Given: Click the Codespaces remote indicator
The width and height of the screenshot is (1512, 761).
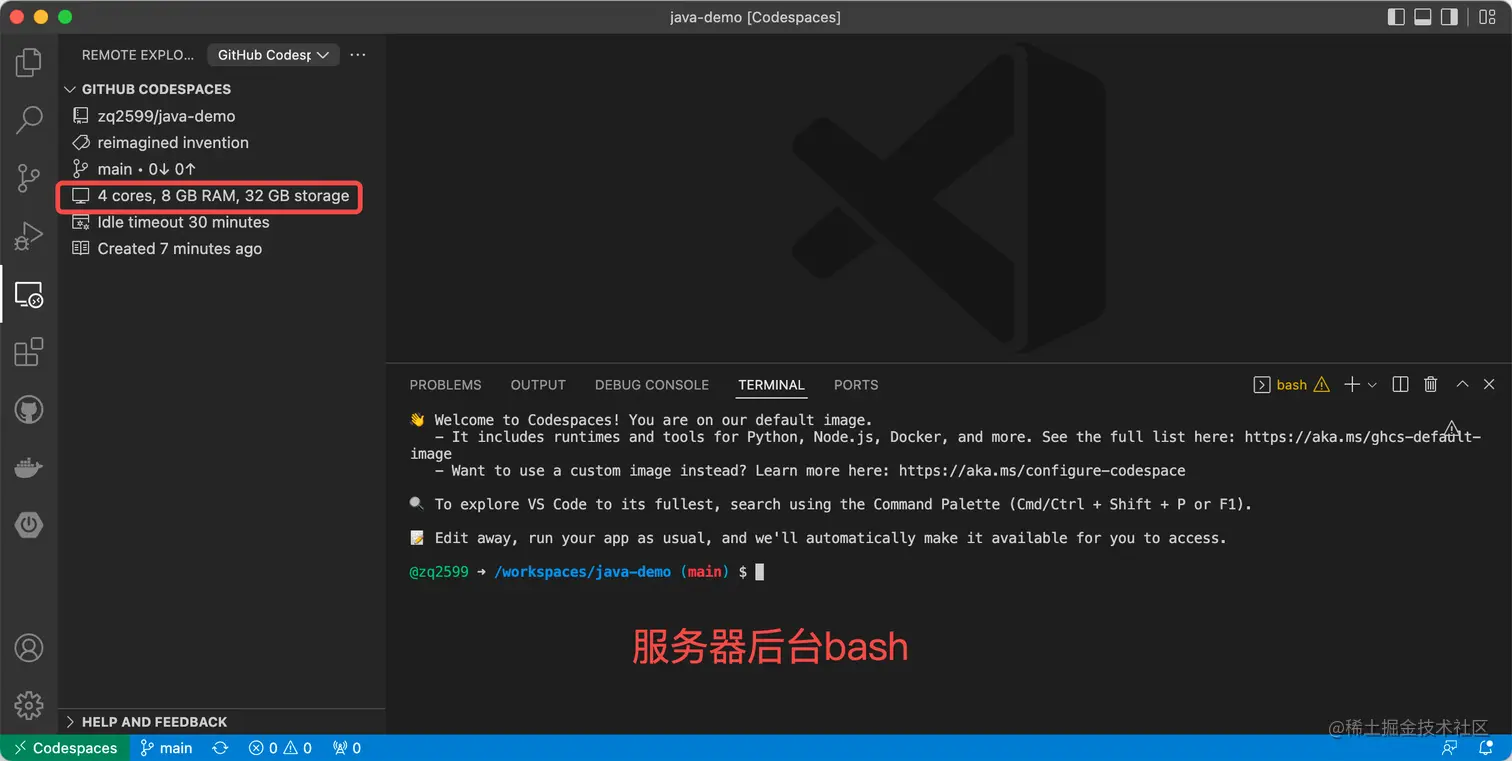Looking at the screenshot, I should click(x=65, y=748).
